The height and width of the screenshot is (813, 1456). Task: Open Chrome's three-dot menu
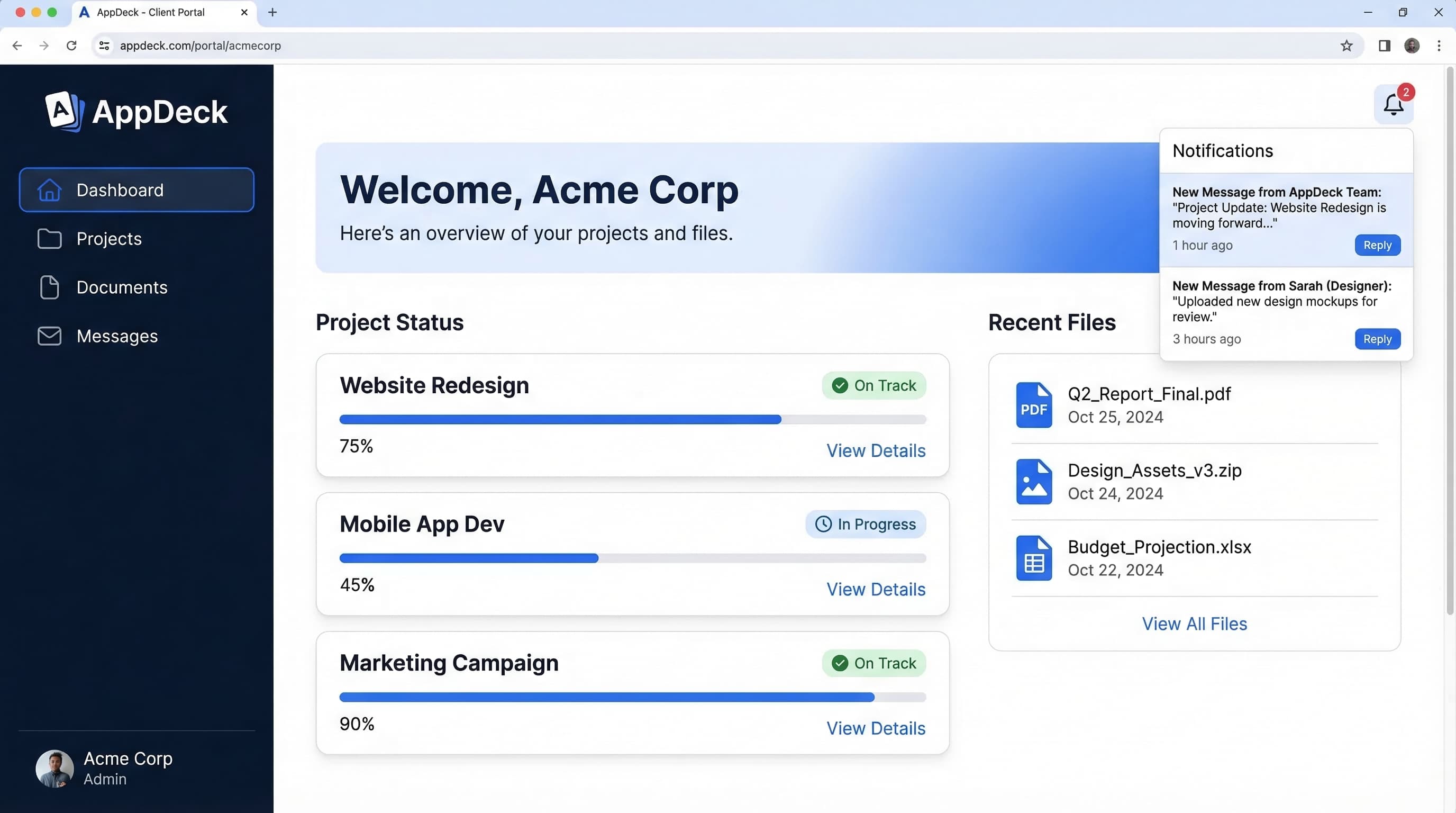coord(1439,46)
